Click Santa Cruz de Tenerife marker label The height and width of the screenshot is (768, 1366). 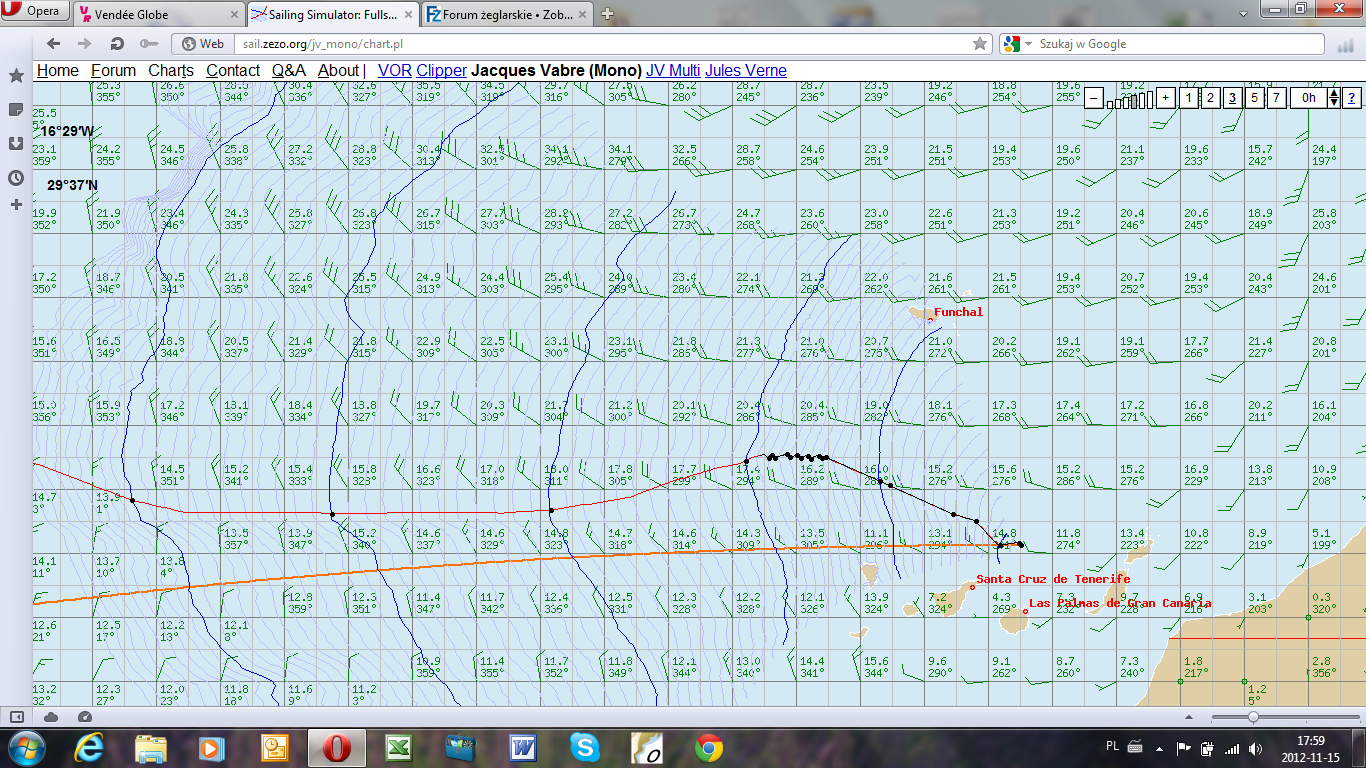1053,579
